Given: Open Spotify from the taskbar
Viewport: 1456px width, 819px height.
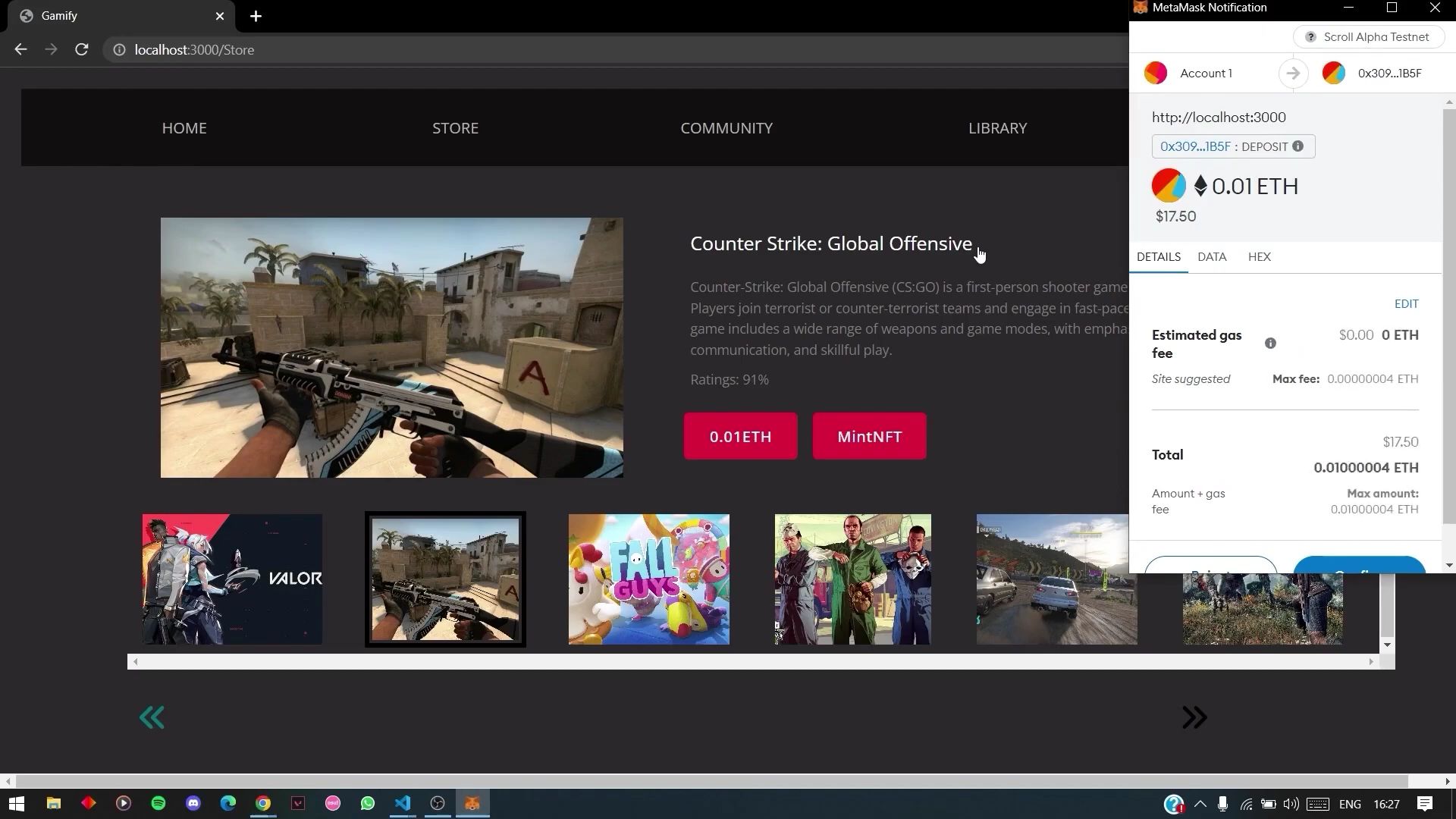Looking at the screenshot, I should tap(158, 804).
